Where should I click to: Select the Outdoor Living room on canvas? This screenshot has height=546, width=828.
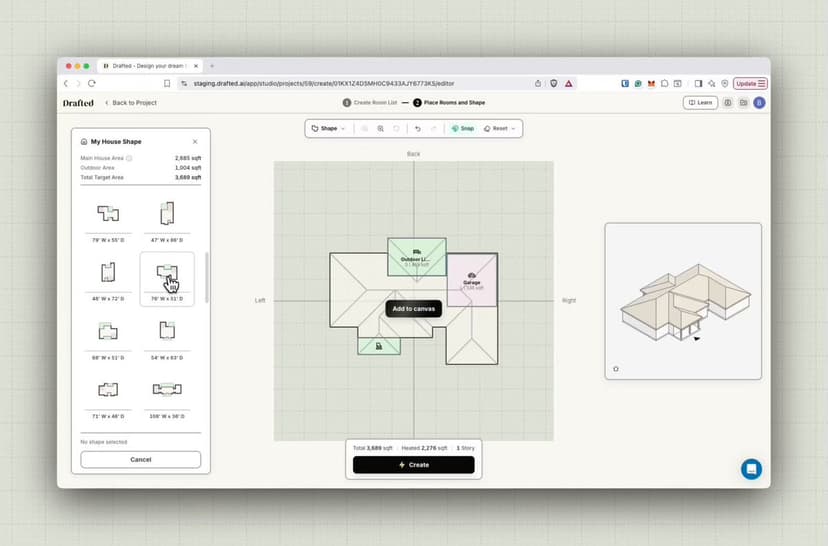pyautogui.click(x=417, y=257)
